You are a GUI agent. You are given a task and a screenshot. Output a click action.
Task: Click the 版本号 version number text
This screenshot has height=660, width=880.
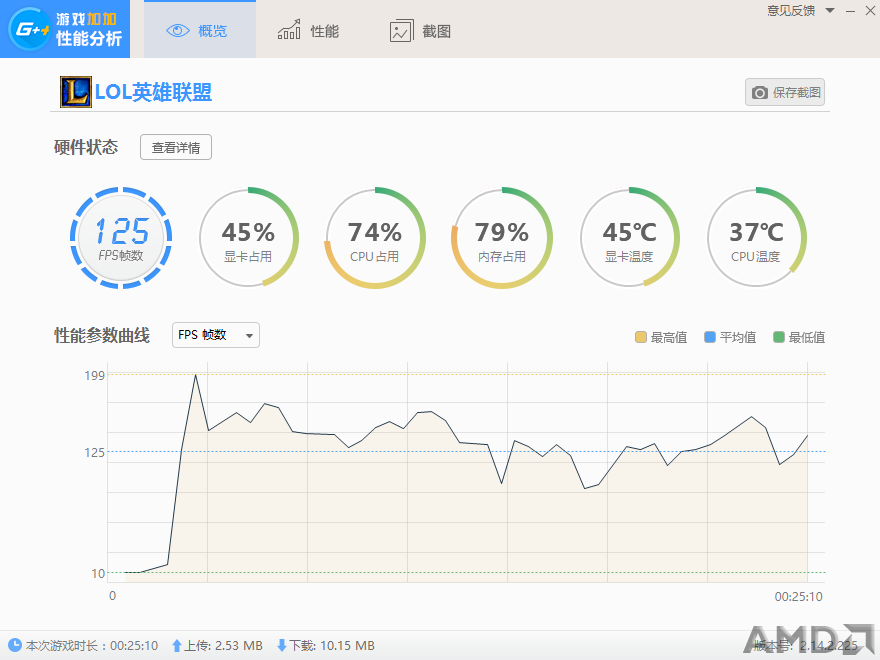coord(805,645)
